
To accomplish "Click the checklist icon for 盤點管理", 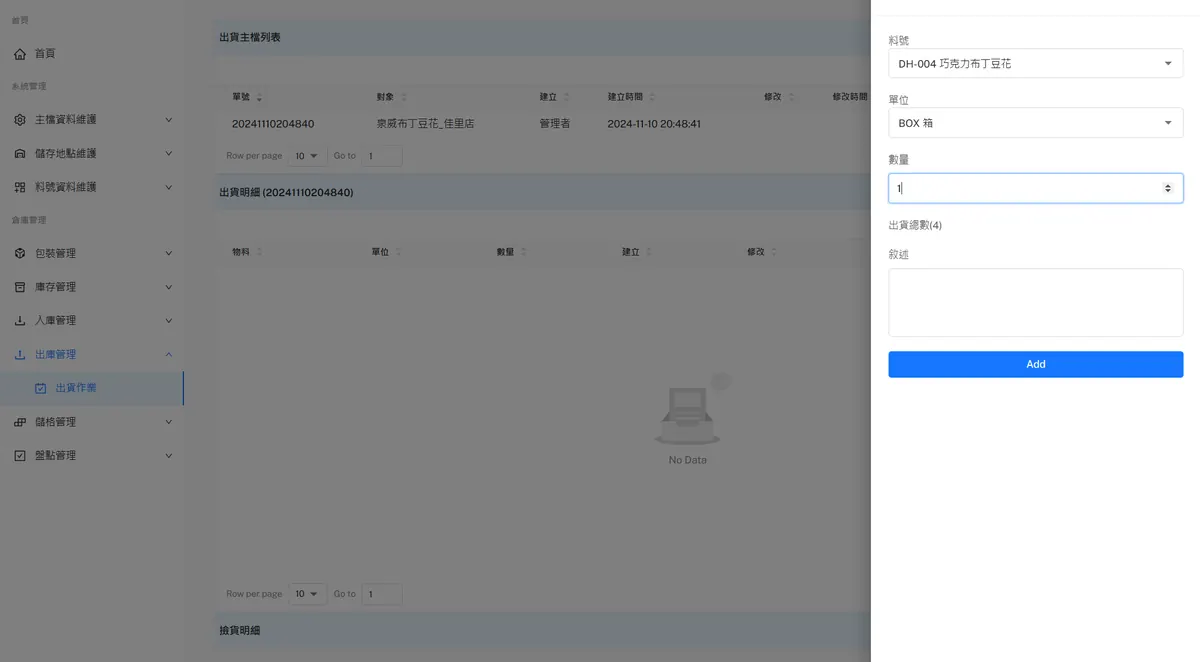I will 20,456.
